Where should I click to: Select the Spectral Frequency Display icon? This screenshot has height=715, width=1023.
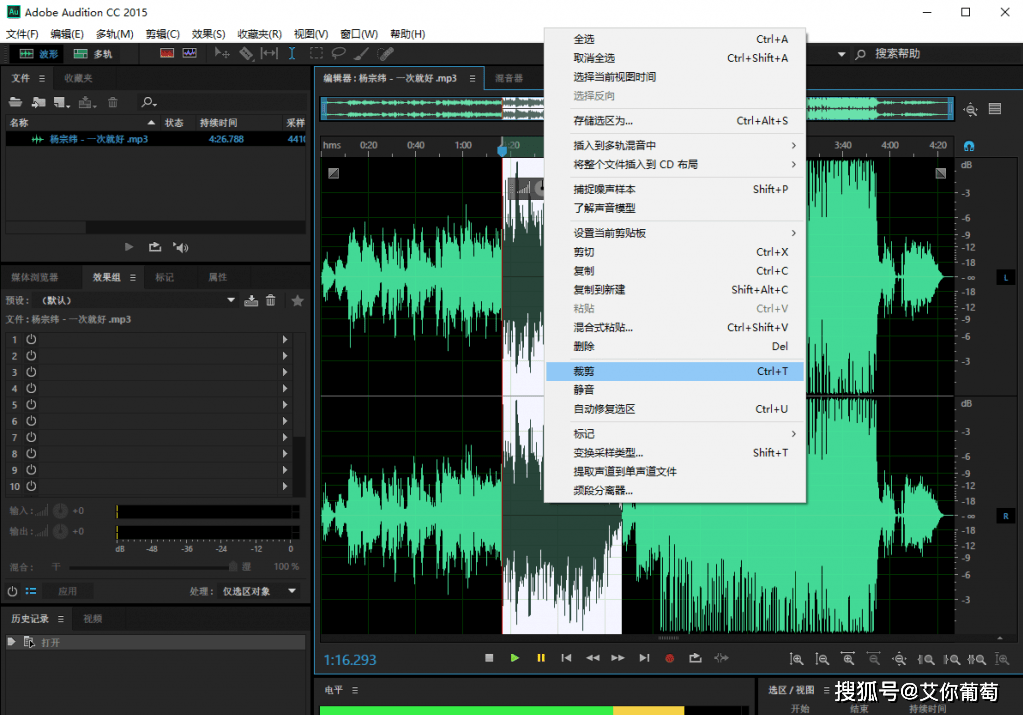(x=189, y=54)
